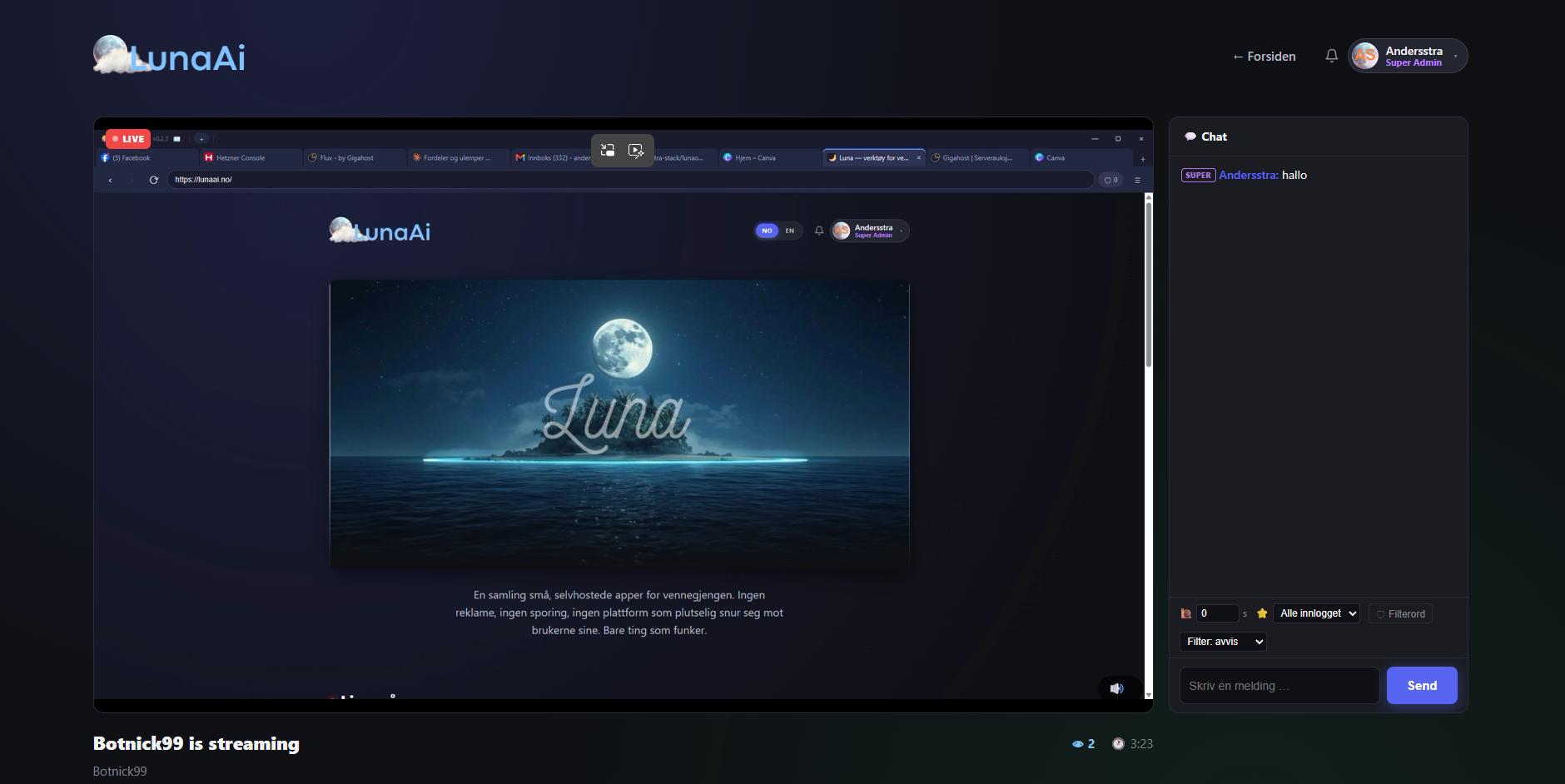Click the viewer count eye icon

tap(1077, 744)
